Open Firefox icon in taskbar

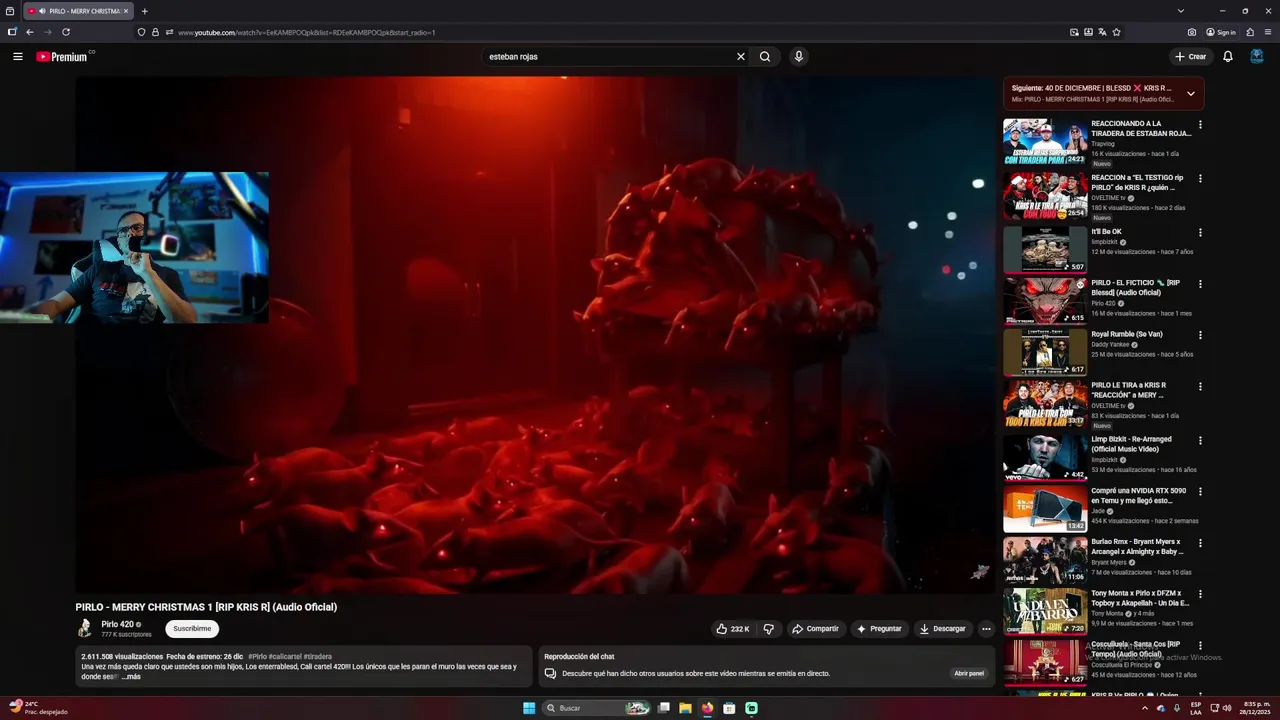pos(707,708)
